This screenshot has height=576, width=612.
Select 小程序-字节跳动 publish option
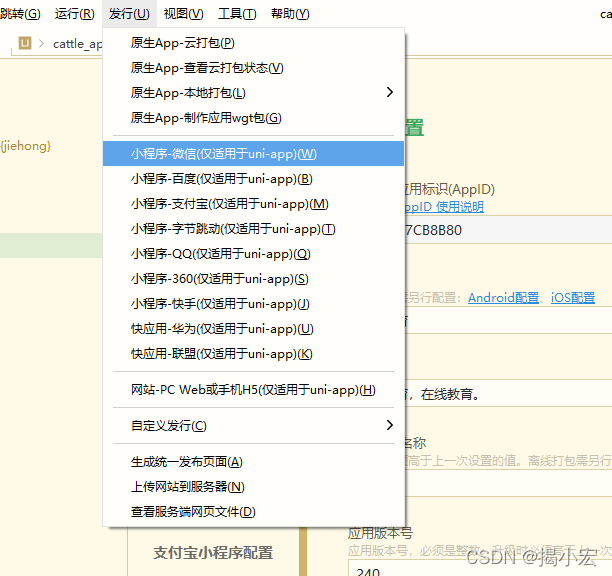click(253, 229)
